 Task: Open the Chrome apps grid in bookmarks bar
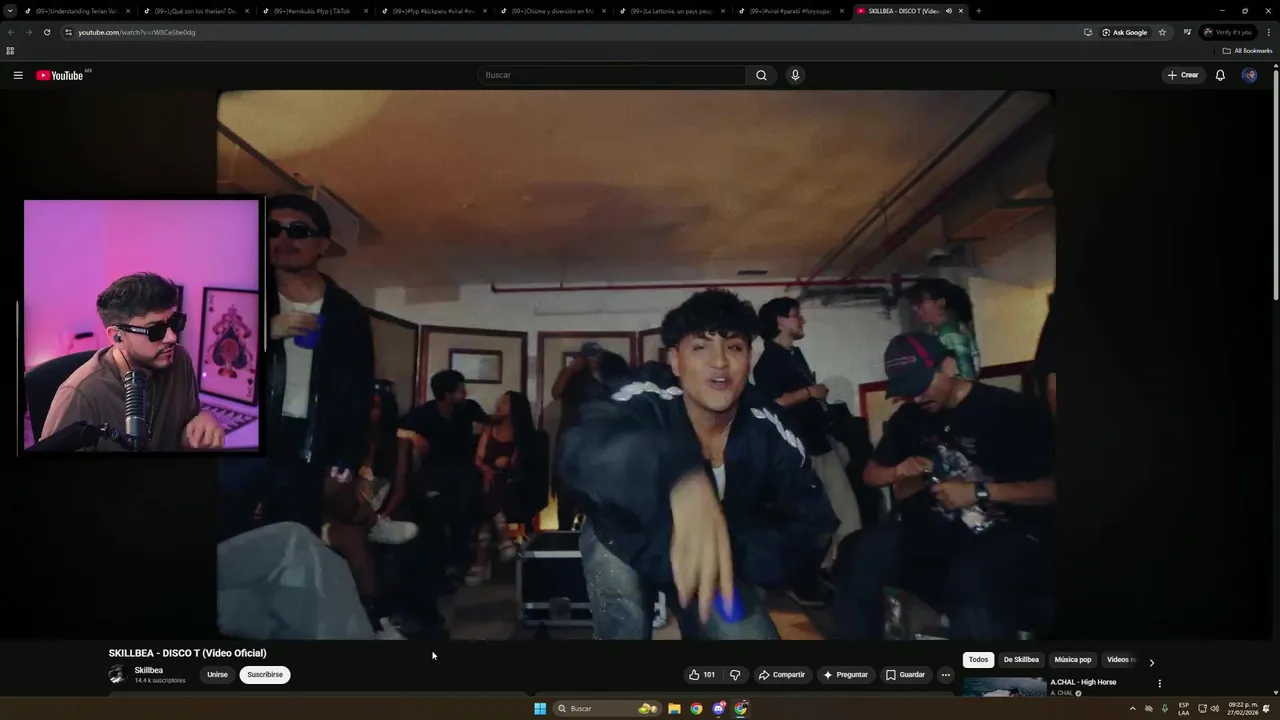10,51
